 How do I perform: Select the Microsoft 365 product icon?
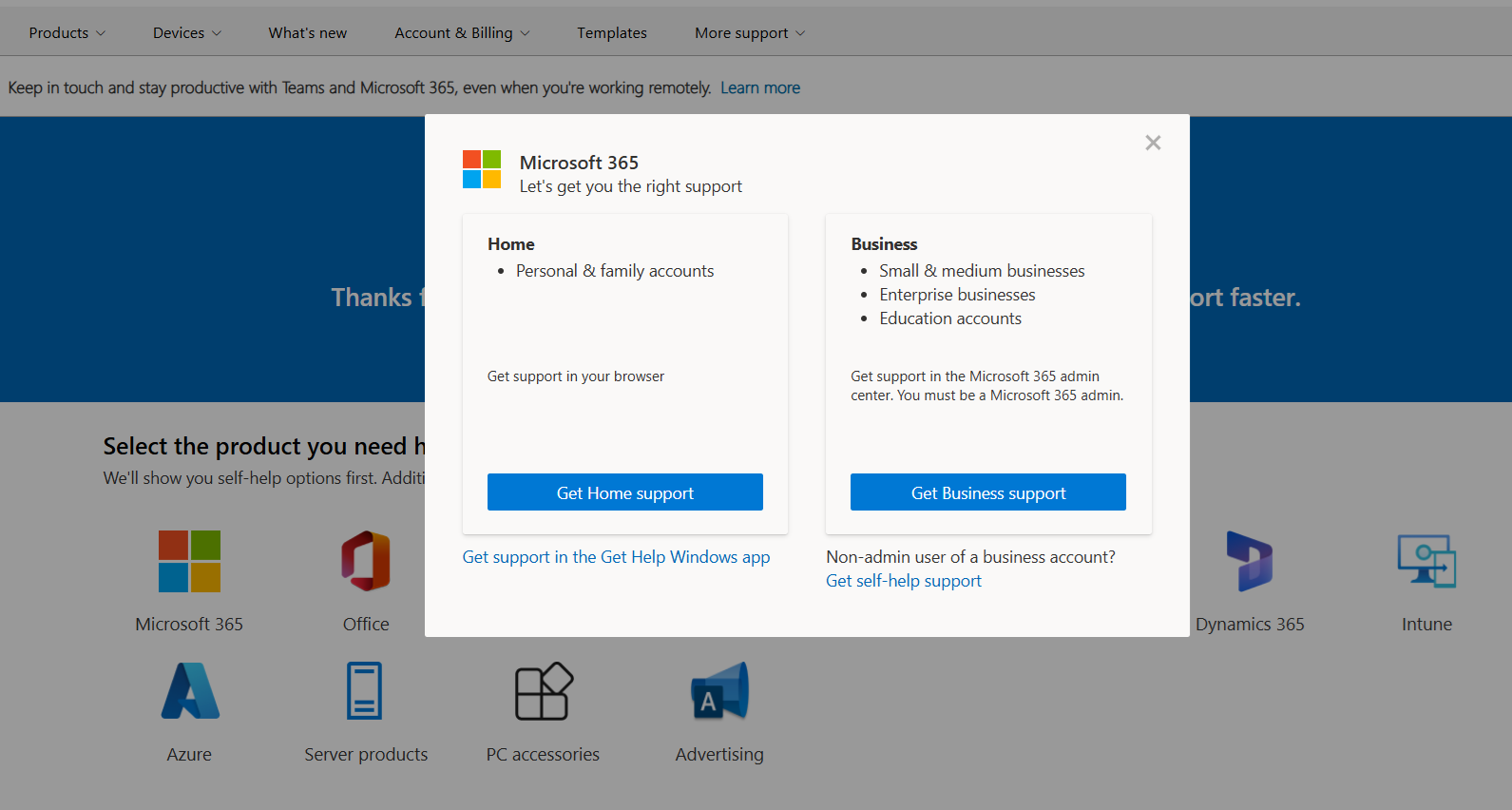pyautogui.click(x=189, y=561)
